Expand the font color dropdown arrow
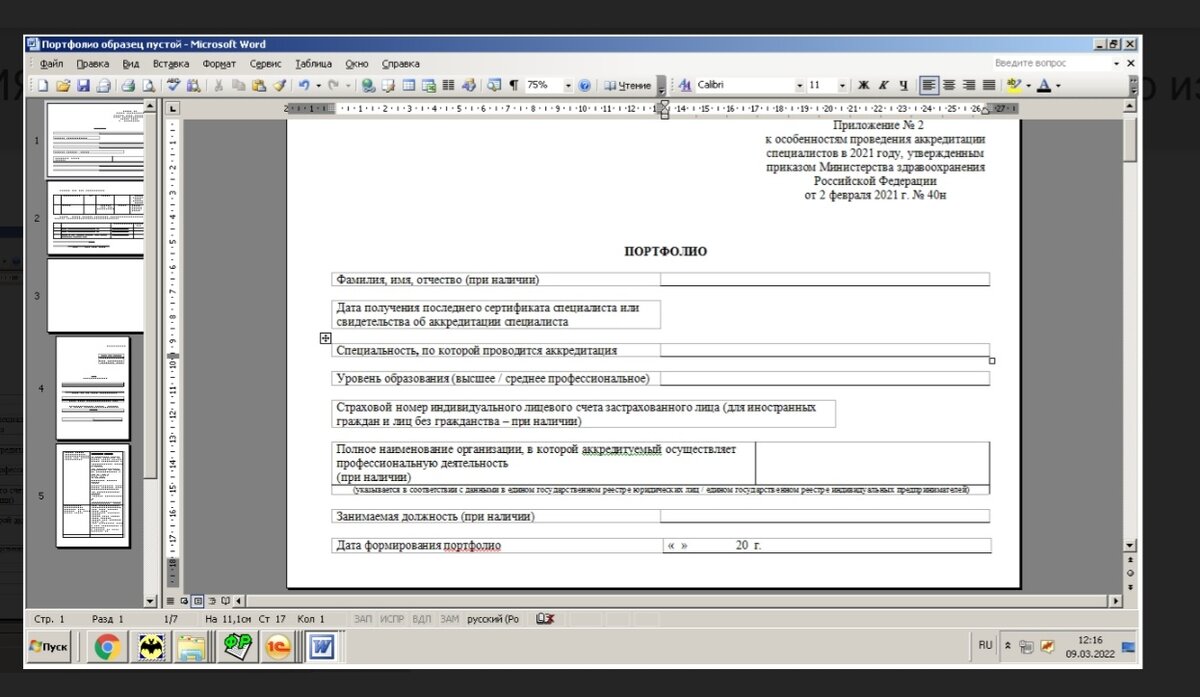1200x697 pixels. click(x=1058, y=86)
